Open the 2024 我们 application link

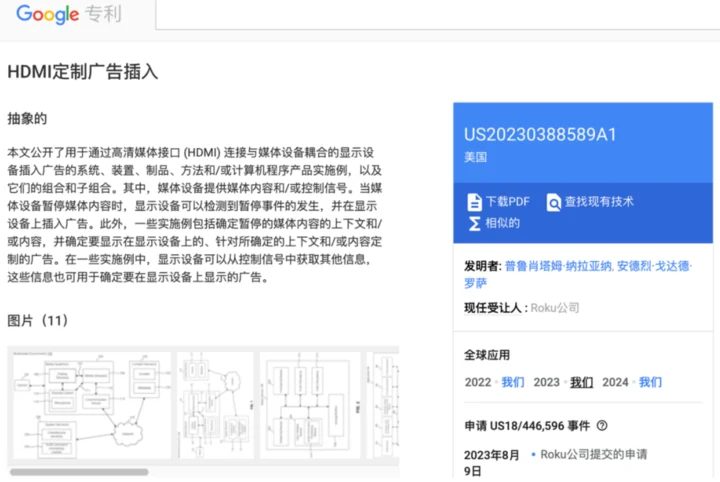tap(650, 382)
